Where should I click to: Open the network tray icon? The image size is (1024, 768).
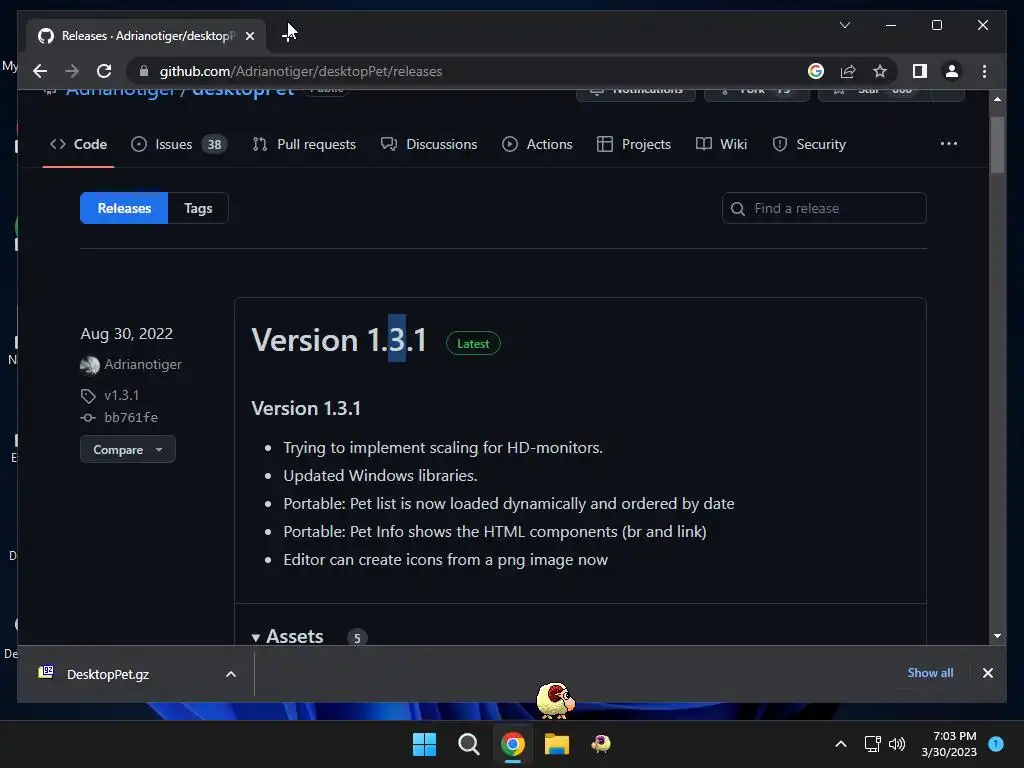click(872, 744)
